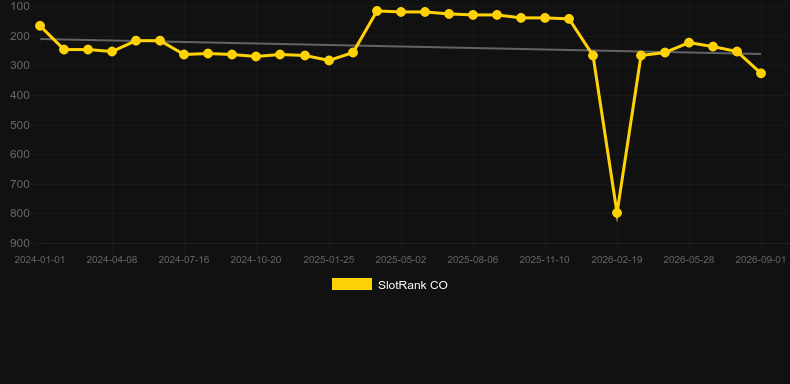Viewport: 790px width, 384px height.
Task: Click the last data point at 2026-09-01
Action: pos(761,73)
